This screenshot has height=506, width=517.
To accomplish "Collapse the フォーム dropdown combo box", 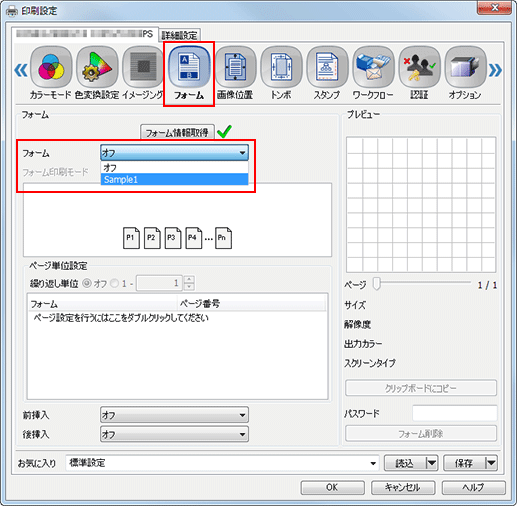I will coord(174,153).
